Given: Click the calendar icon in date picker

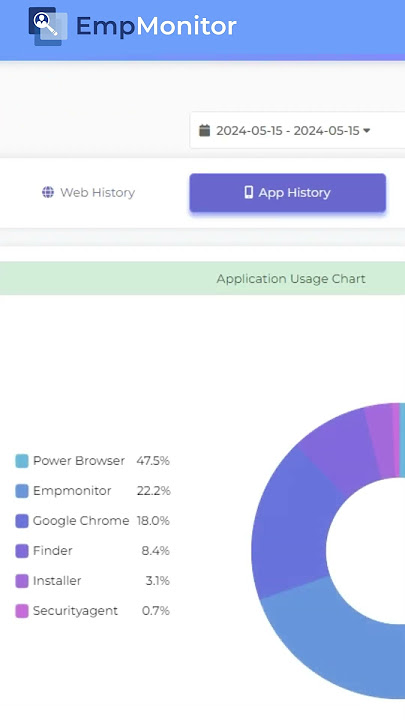Looking at the screenshot, I should coord(204,130).
